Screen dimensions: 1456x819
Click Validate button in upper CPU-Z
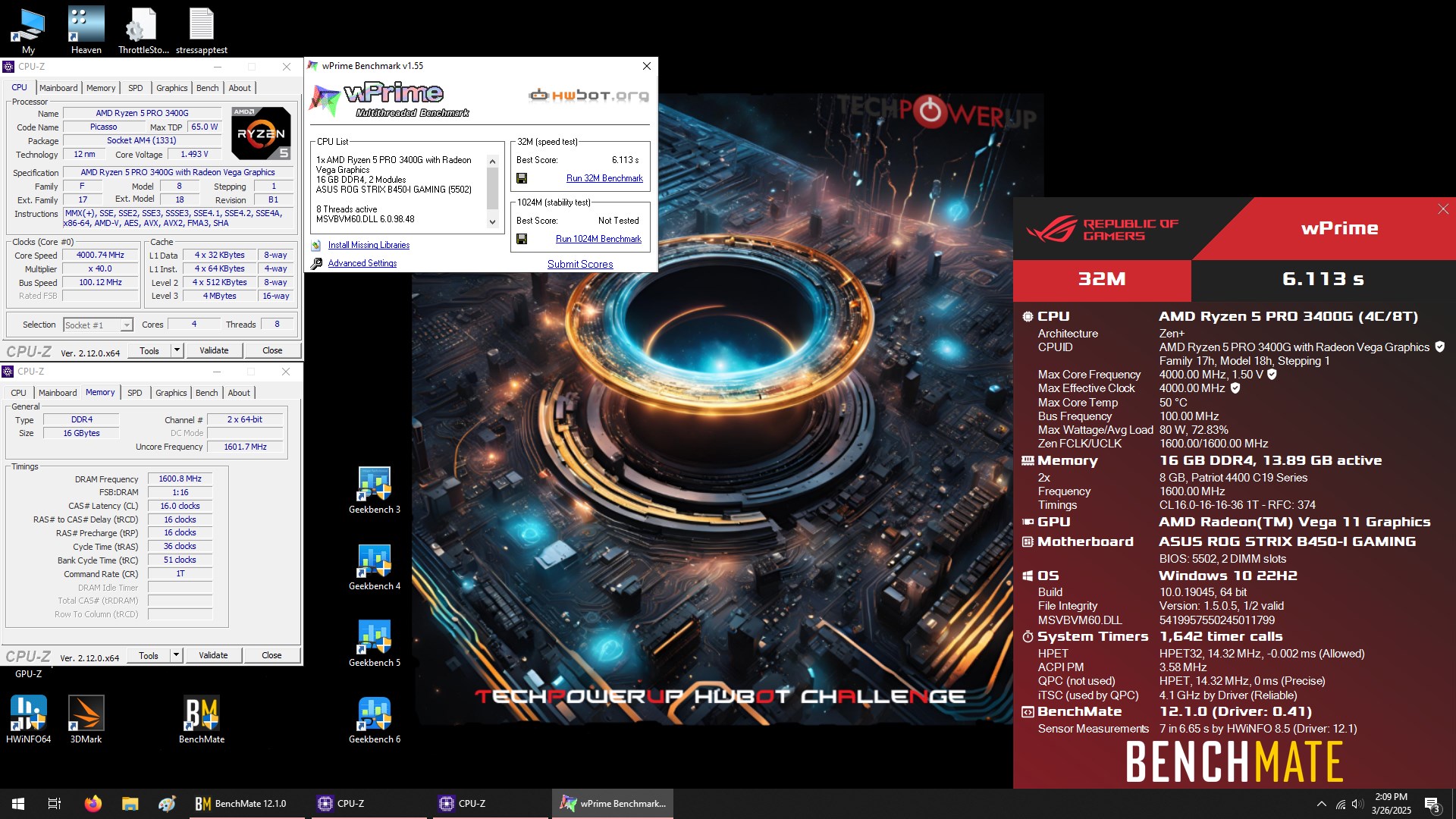[214, 350]
